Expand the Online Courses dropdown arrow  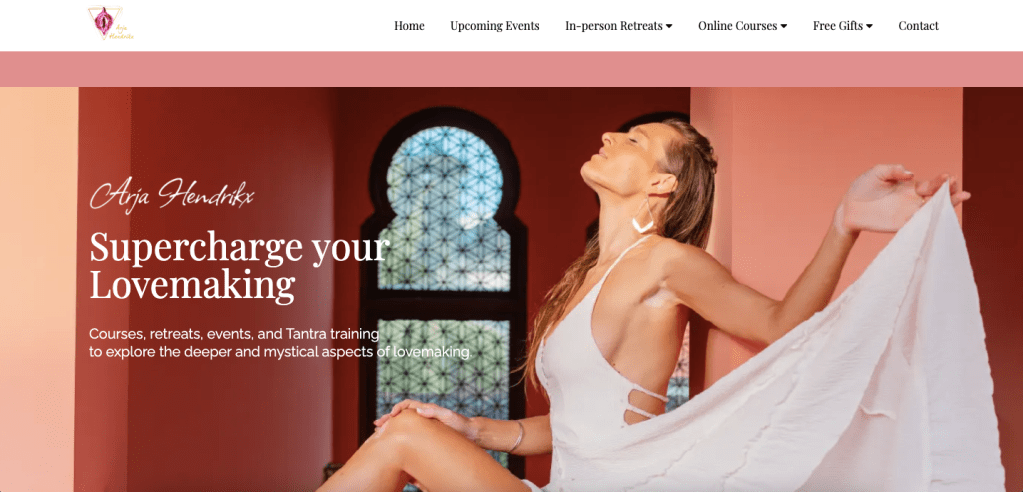coord(784,26)
